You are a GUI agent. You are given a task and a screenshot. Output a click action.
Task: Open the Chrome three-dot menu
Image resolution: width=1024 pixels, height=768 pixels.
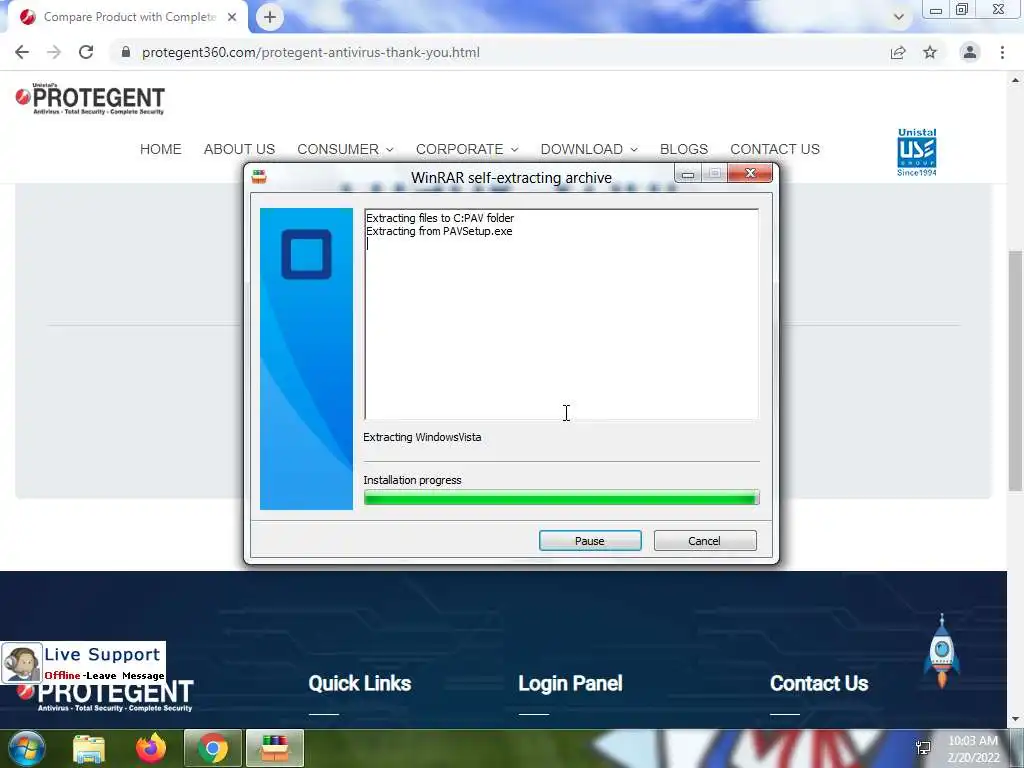click(x=1002, y=52)
